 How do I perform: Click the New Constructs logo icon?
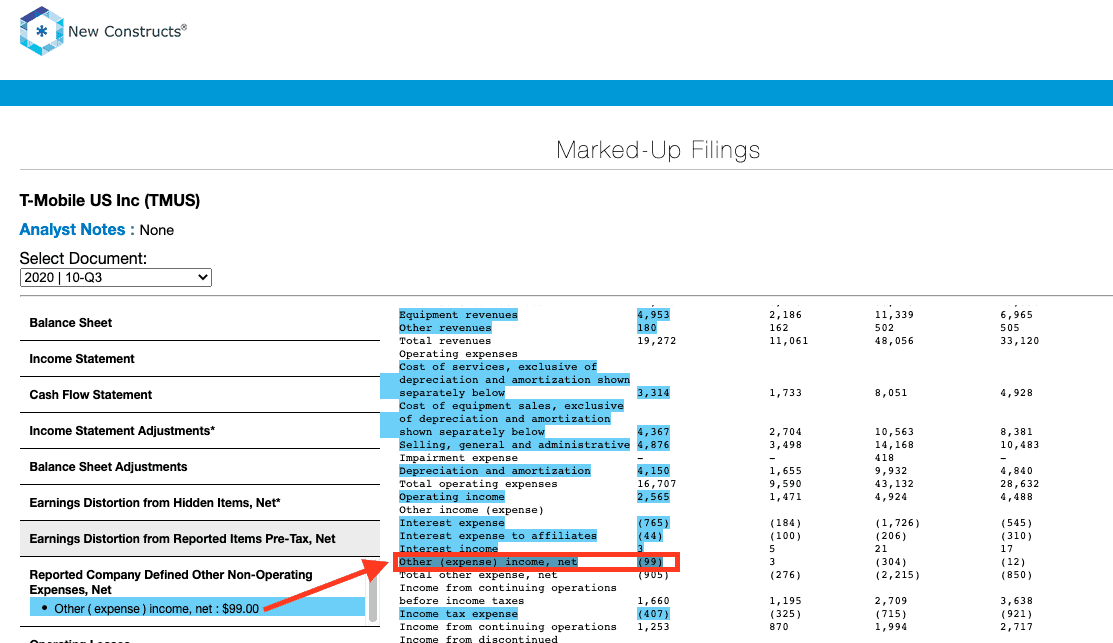coord(42,31)
